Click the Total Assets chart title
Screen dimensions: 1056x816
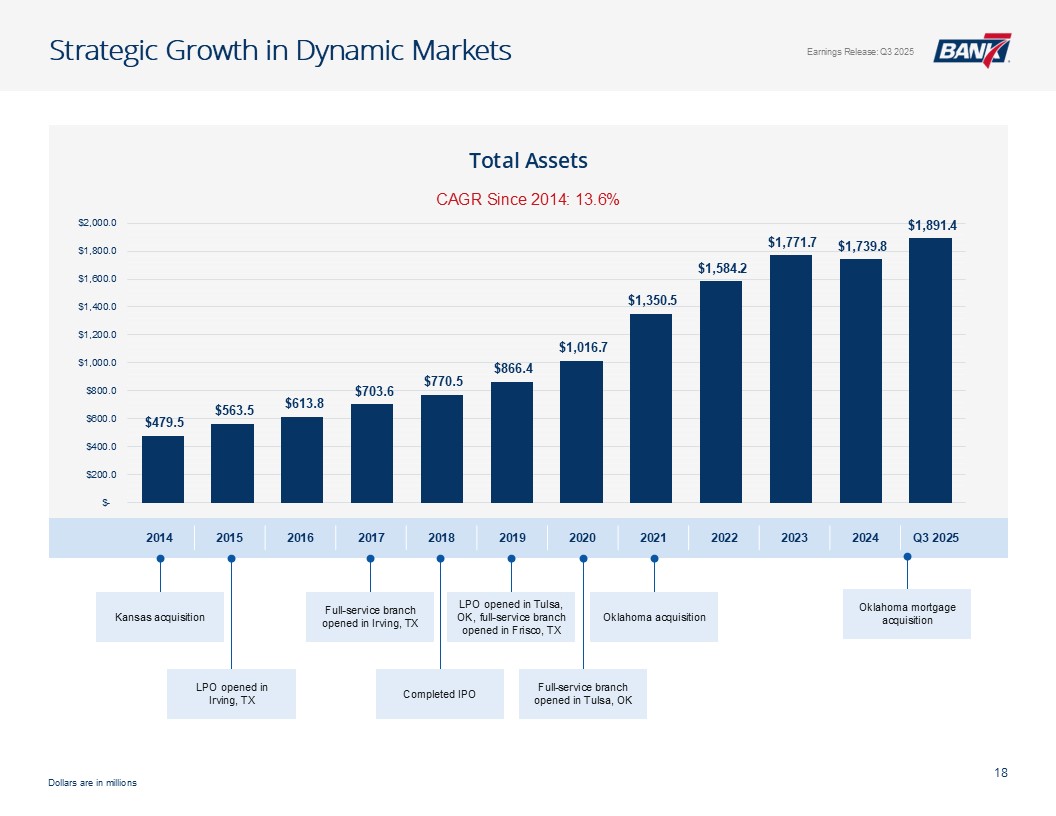[x=528, y=160]
